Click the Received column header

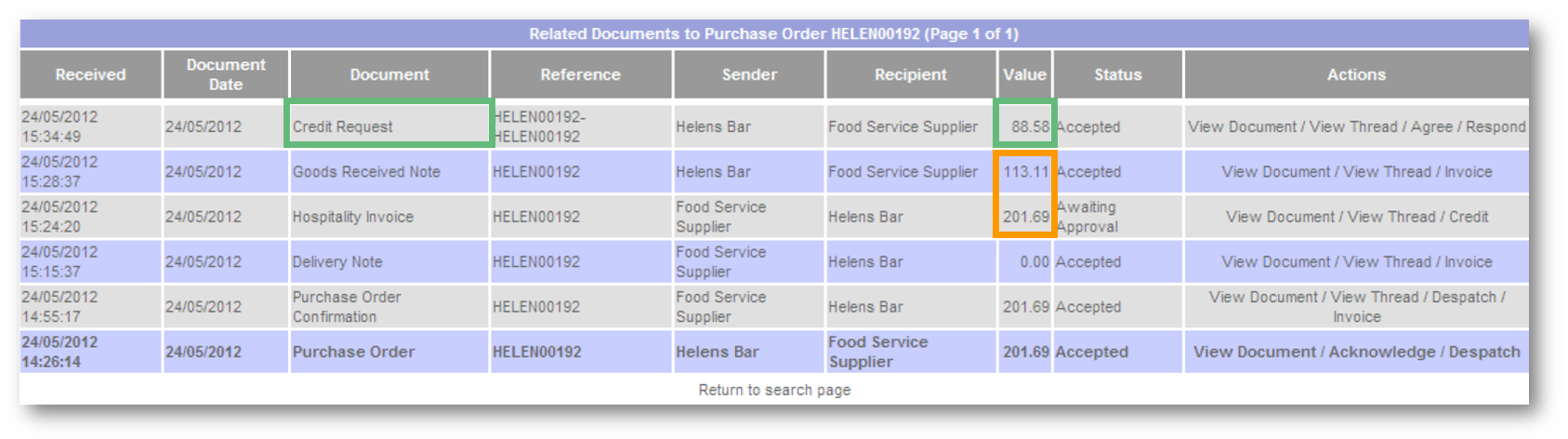click(90, 74)
